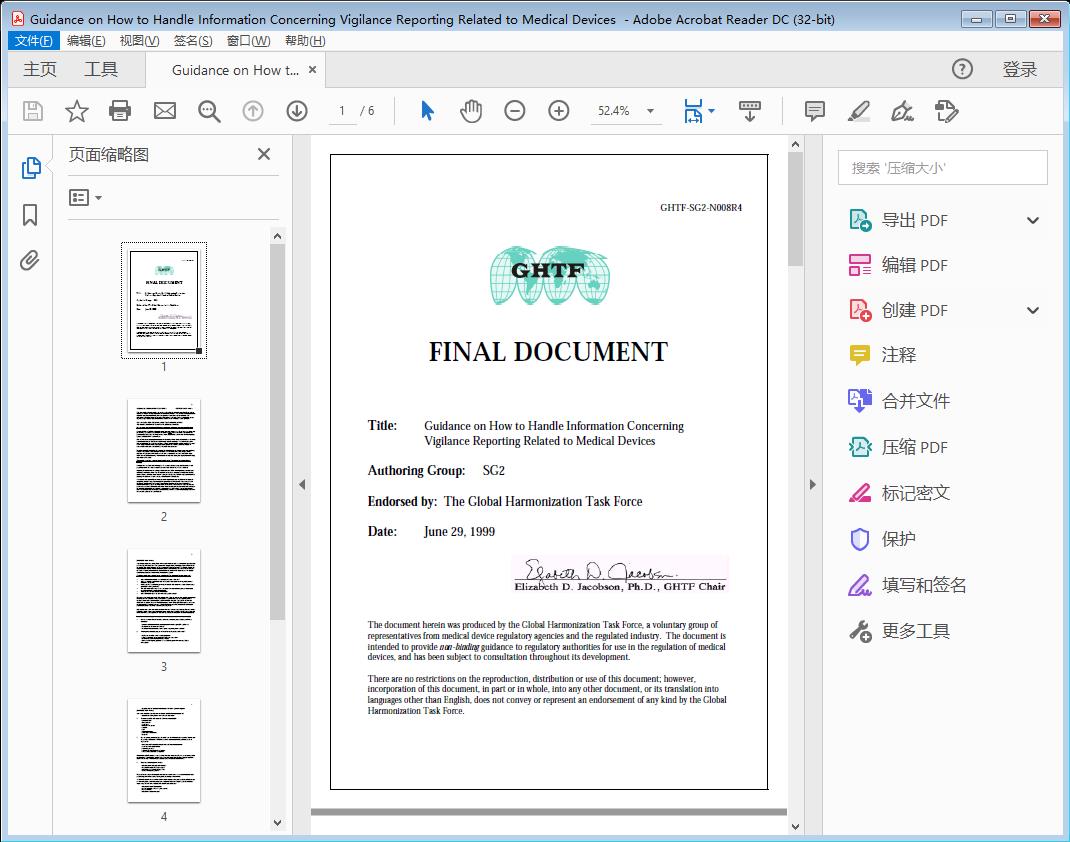This screenshot has height=842, width=1070.
Task: Open the bookmarks panel
Action: [x=30, y=214]
